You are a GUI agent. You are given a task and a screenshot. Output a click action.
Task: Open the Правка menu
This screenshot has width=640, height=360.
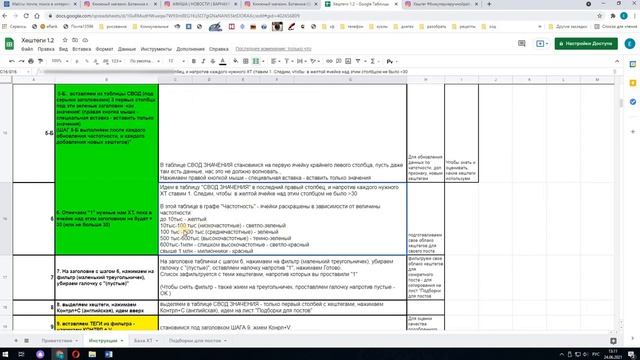tap(46, 49)
